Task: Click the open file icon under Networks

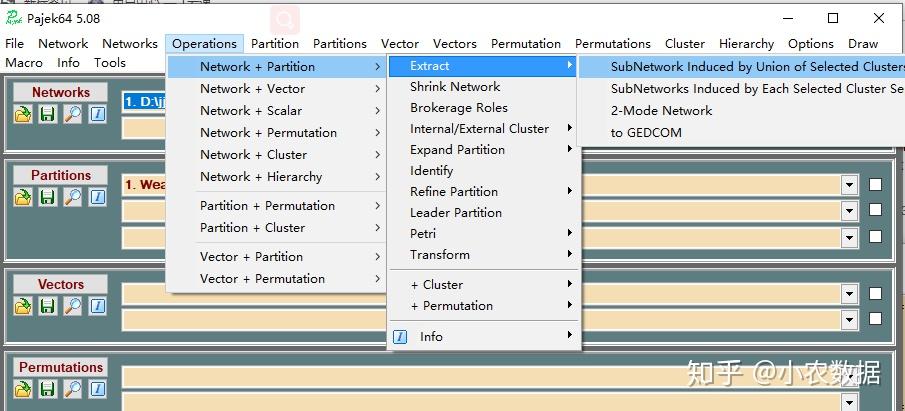Action: pos(23,114)
